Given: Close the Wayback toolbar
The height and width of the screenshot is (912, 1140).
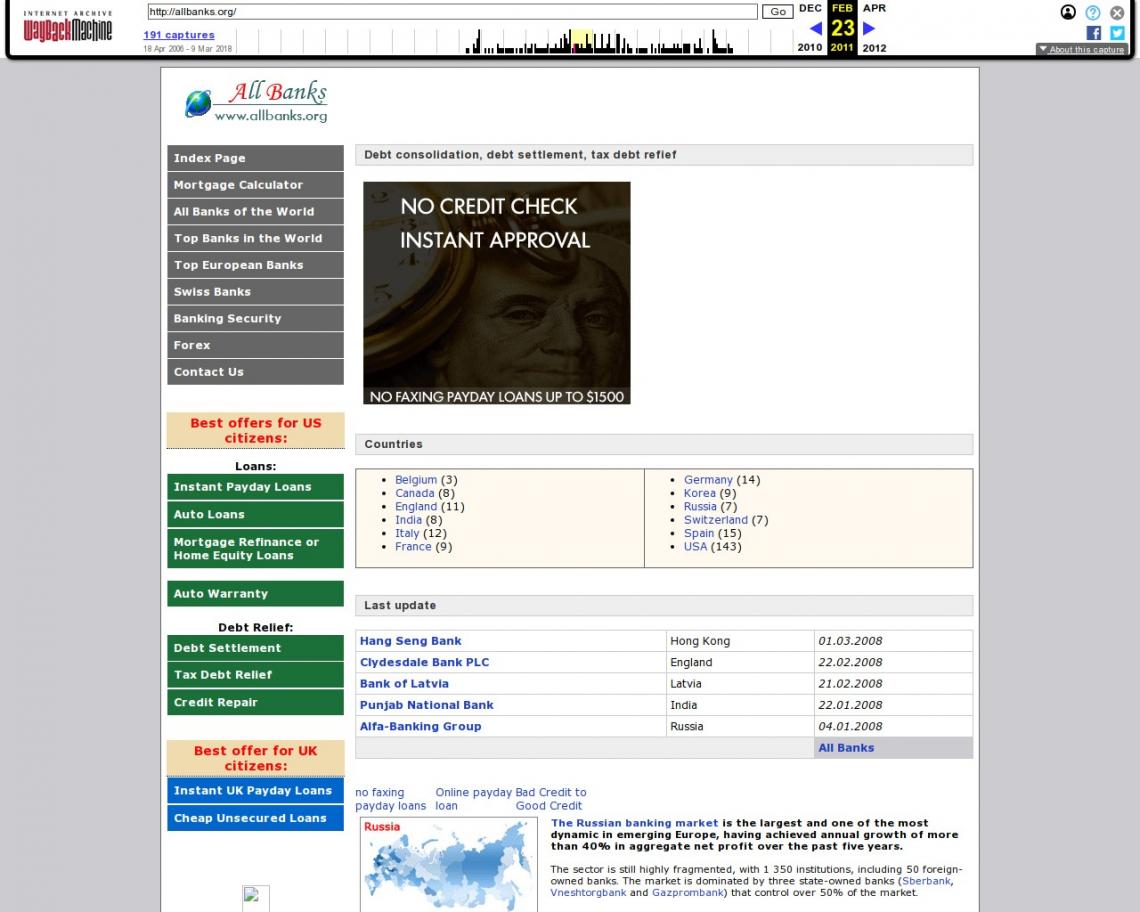Looking at the screenshot, I should click(x=1117, y=12).
